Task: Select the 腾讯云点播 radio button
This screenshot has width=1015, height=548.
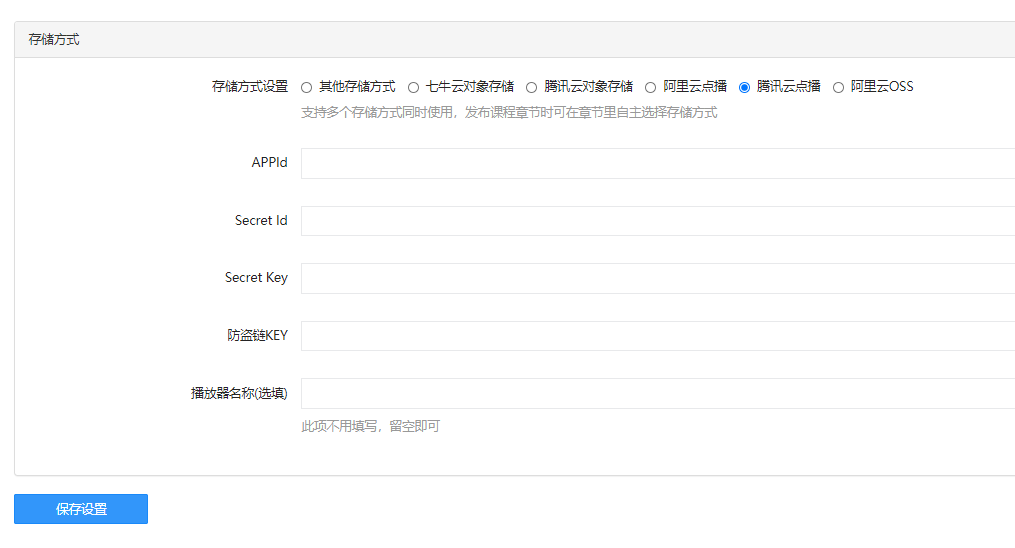Action: click(744, 87)
